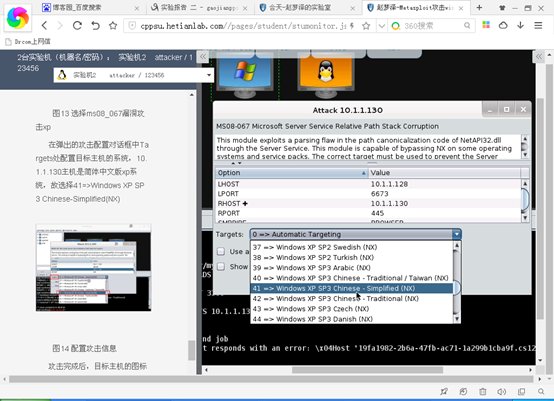Click the zoom magnifier in status bar
The height and width of the screenshot is (401, 554).
[541, 391]
